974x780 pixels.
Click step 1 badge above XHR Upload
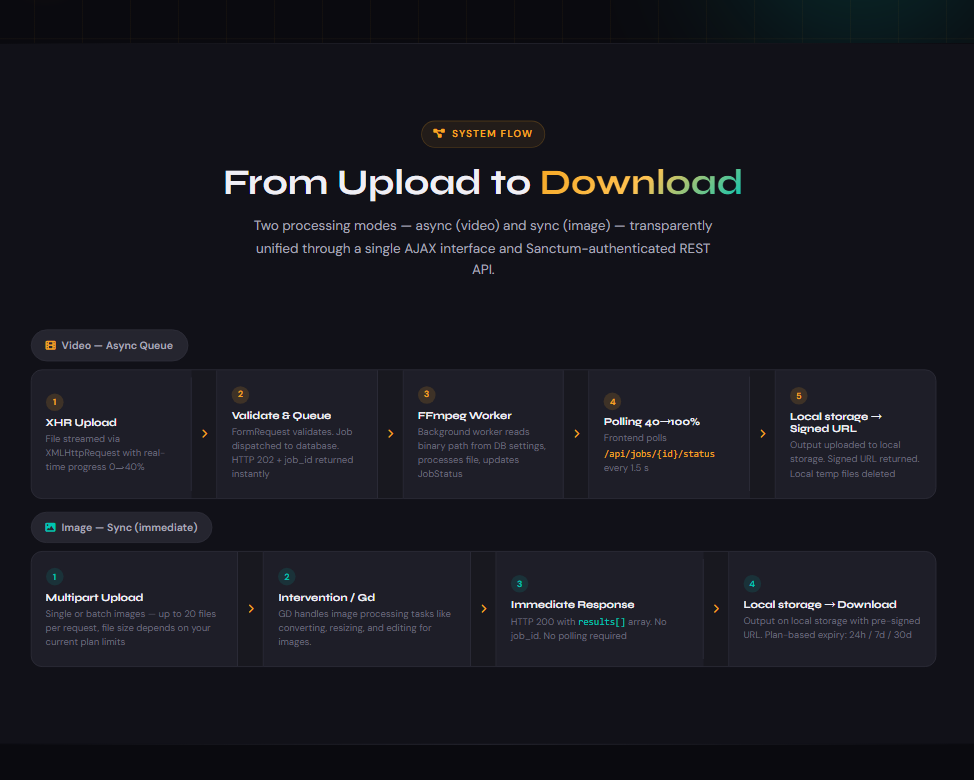pyautogui.click(x=54, y=402)
